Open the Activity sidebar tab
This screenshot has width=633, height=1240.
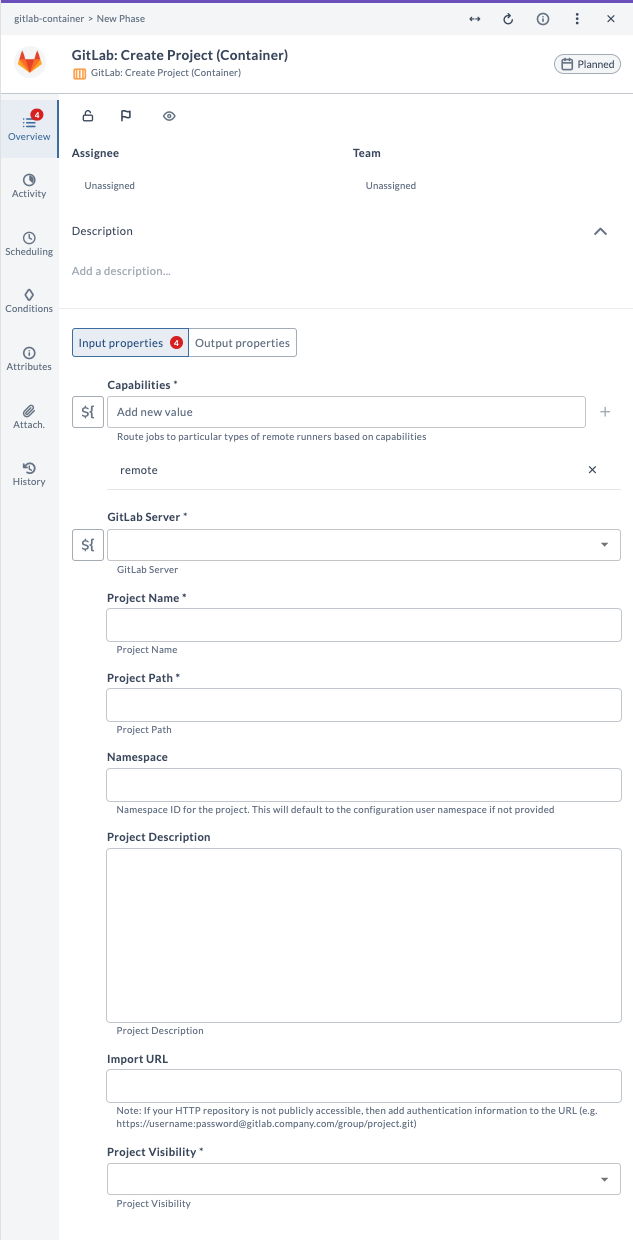[x=29, y=186]
